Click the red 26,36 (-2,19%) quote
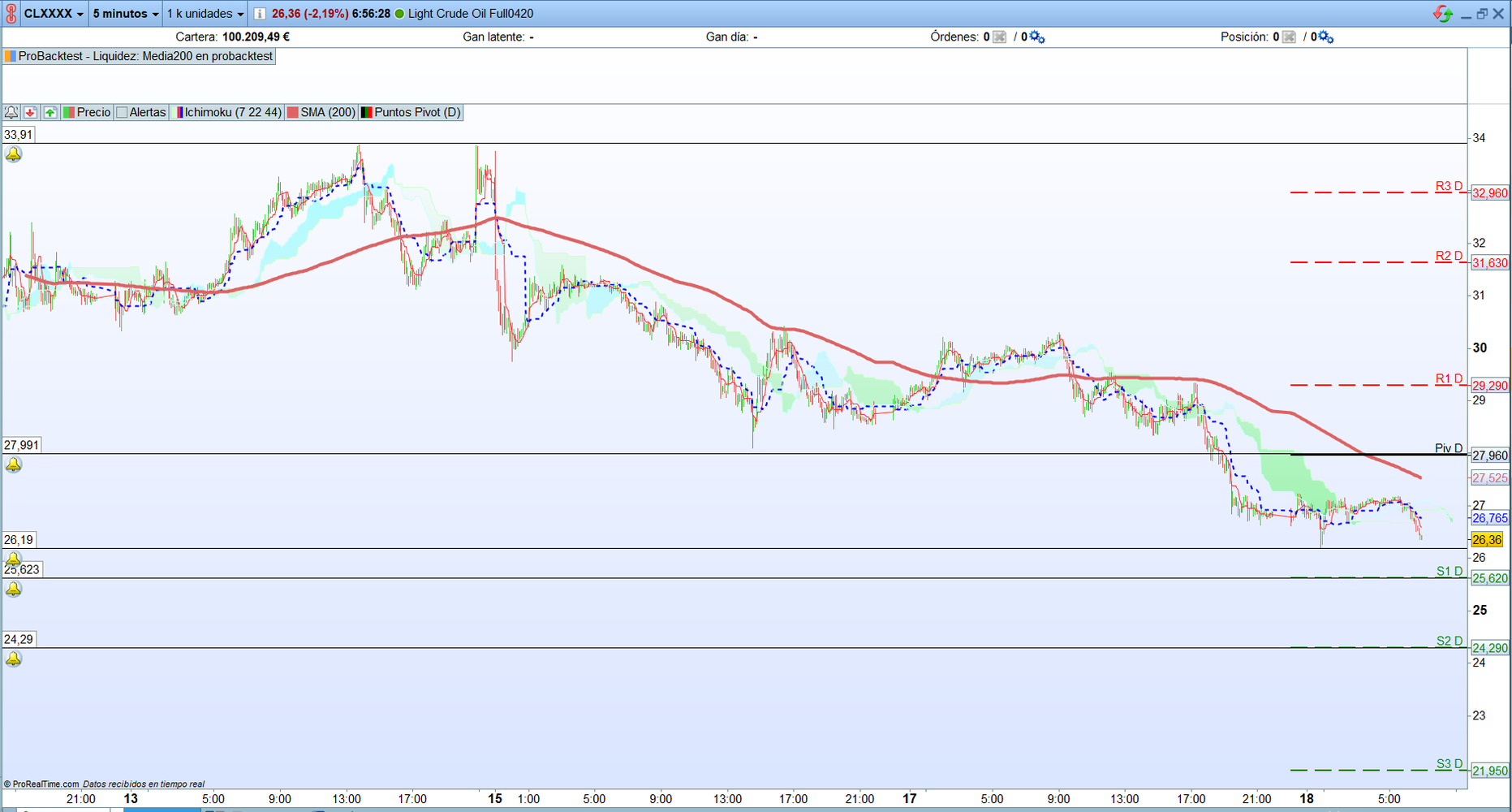 point(310,14)
